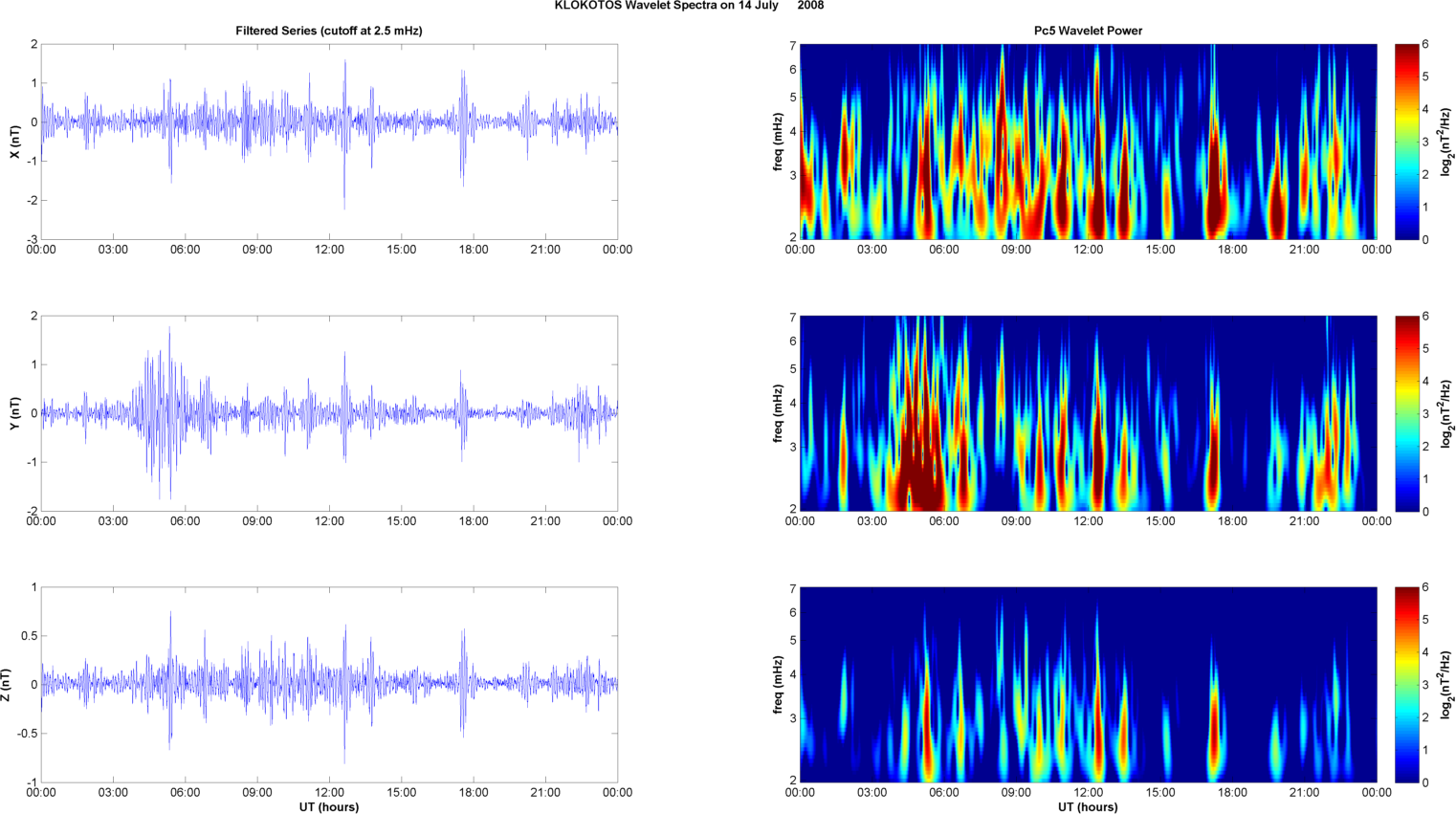Click the top spectrogram's color bar
Screen dimensions: 1456x814
[x=1406, y=142]
